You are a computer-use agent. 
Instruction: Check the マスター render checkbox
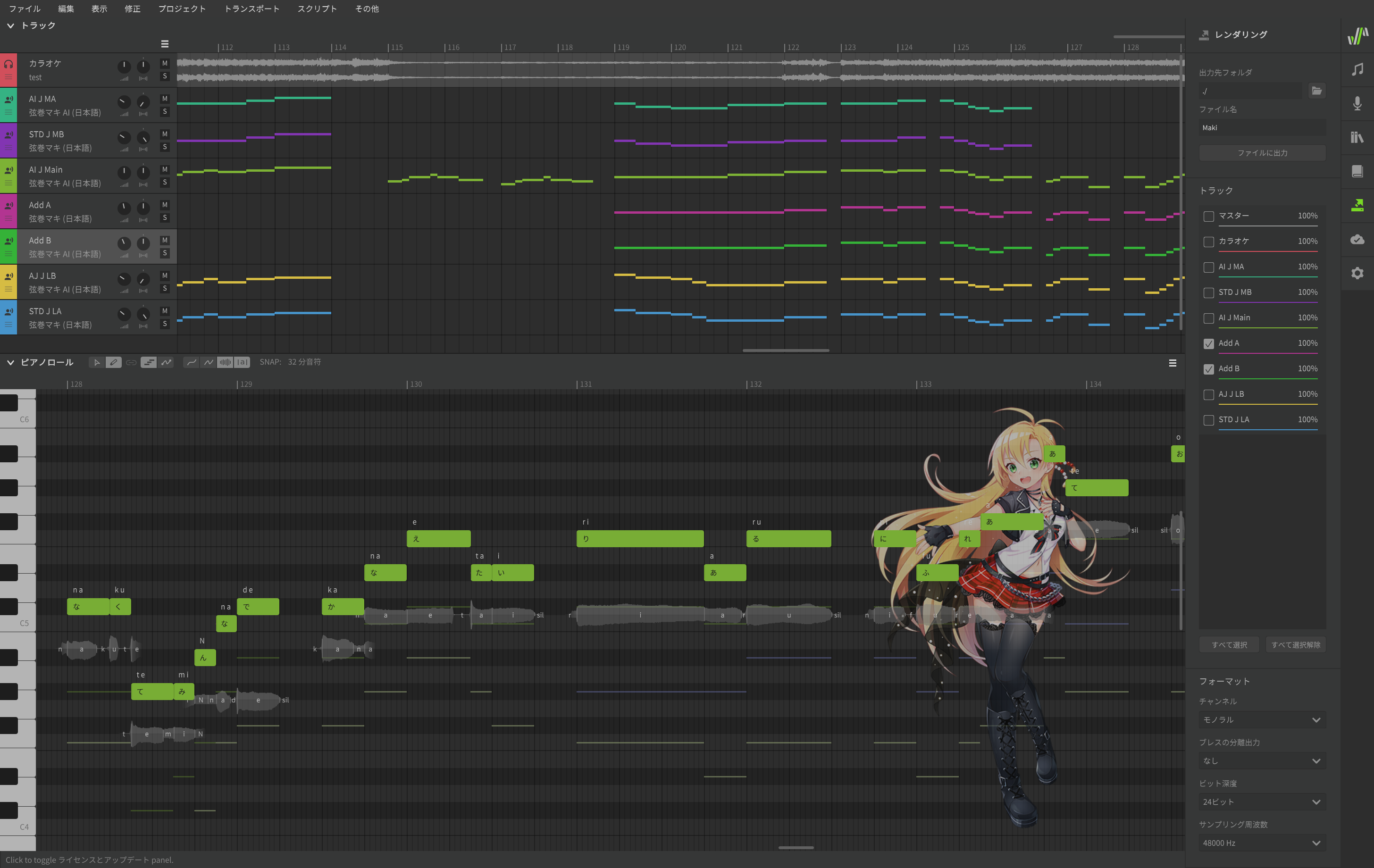[x=1208, y=216]
